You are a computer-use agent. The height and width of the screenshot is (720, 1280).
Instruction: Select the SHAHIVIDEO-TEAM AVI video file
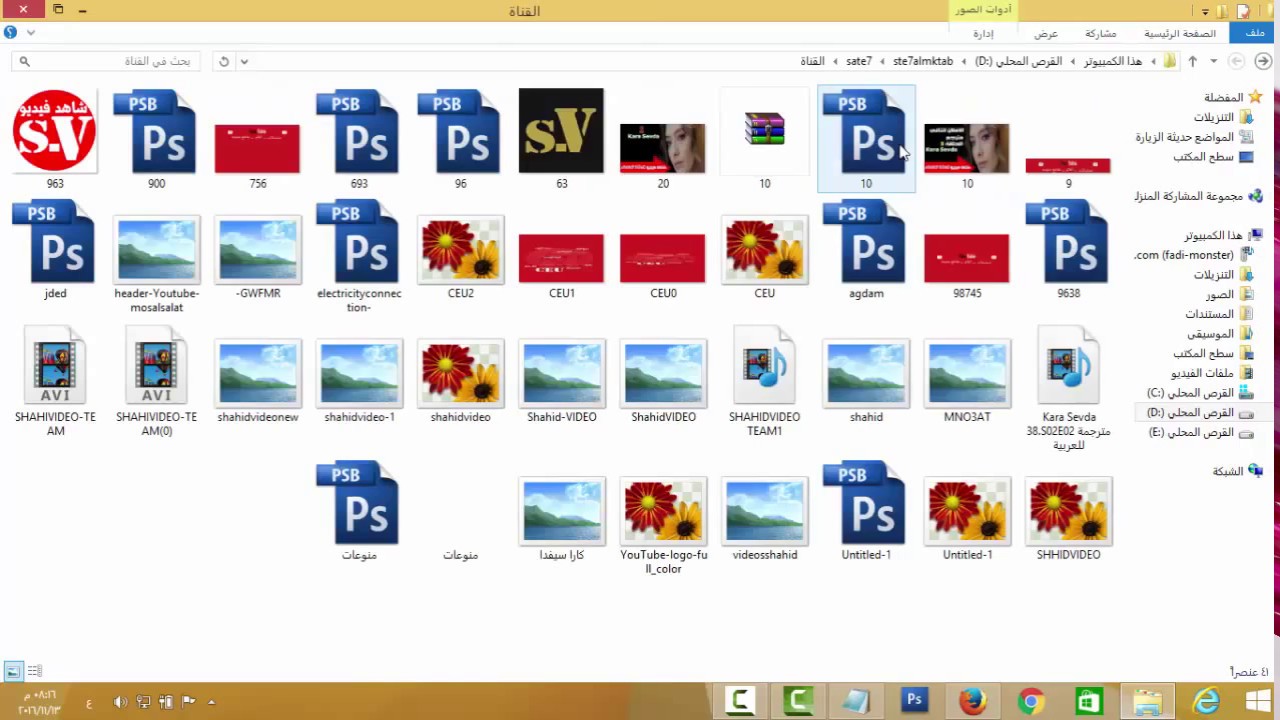[55, 380]
